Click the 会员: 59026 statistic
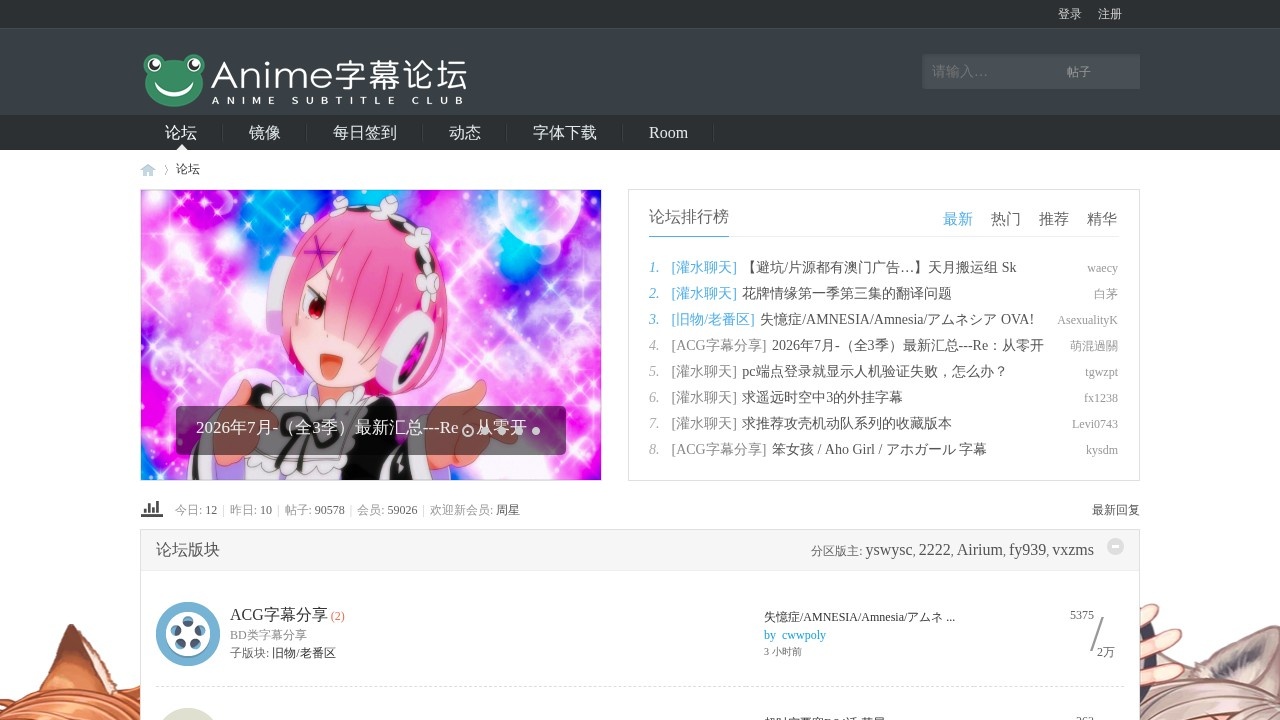1280x720 pixels. click(387, 510)
